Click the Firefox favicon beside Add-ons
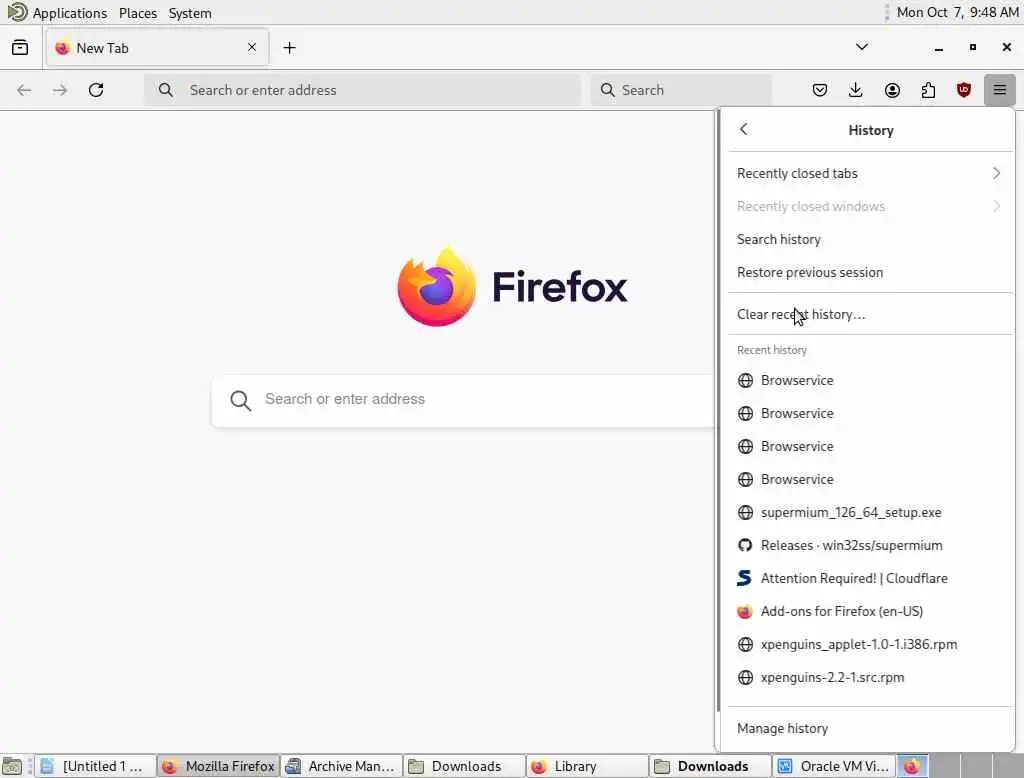Viewport: 1024px width, 778px height. click(745, 611)
